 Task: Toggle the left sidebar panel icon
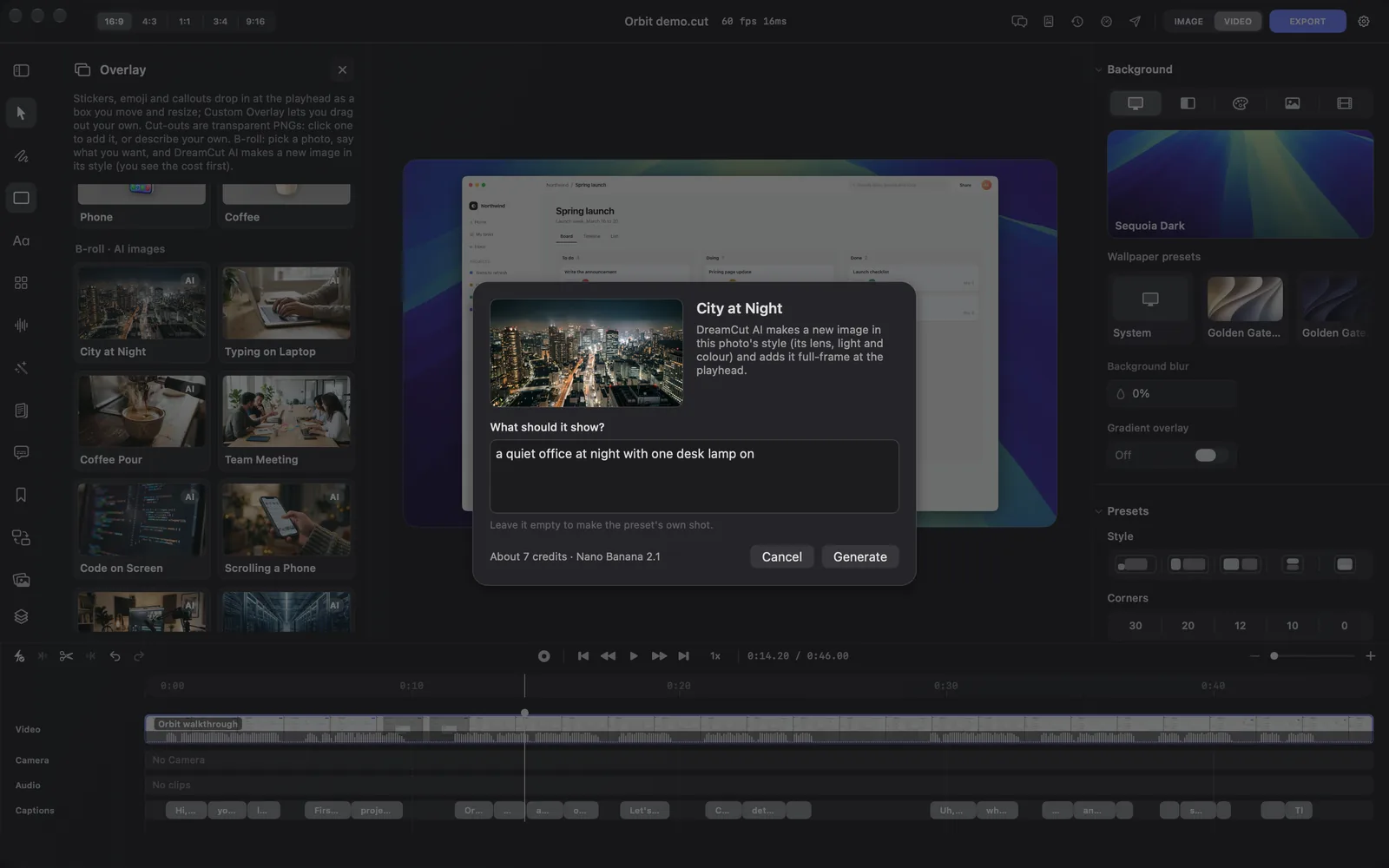[x=21, y=70]
